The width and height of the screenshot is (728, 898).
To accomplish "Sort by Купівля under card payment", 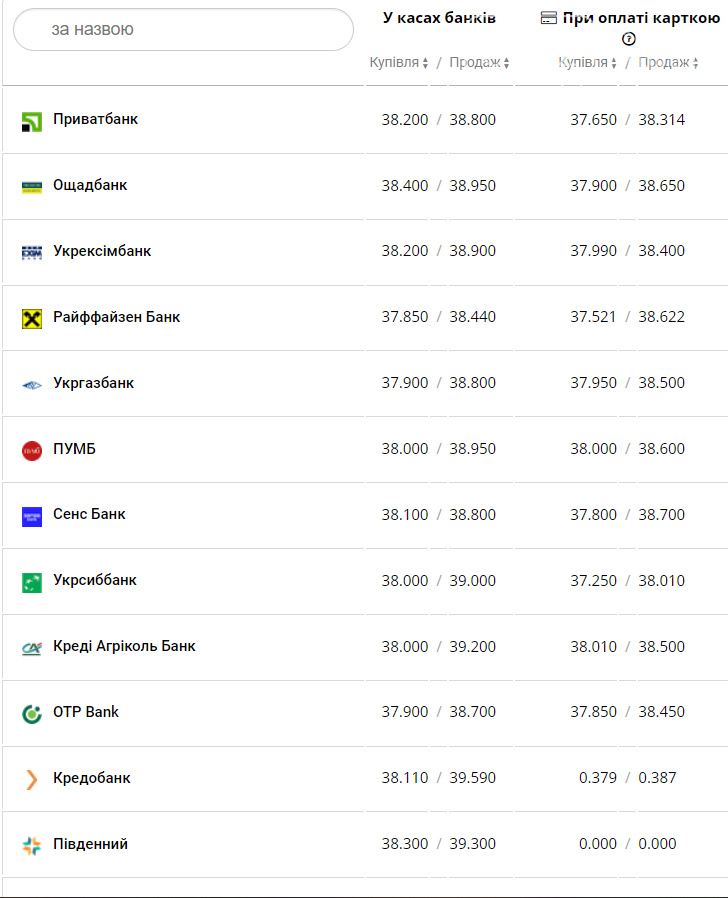I will pos(588,63).
